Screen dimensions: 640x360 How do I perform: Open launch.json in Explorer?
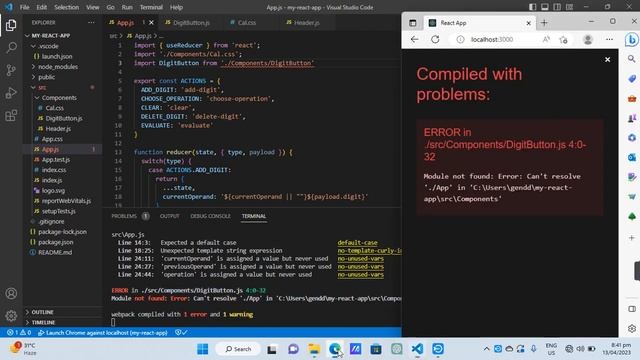point(57,56)
